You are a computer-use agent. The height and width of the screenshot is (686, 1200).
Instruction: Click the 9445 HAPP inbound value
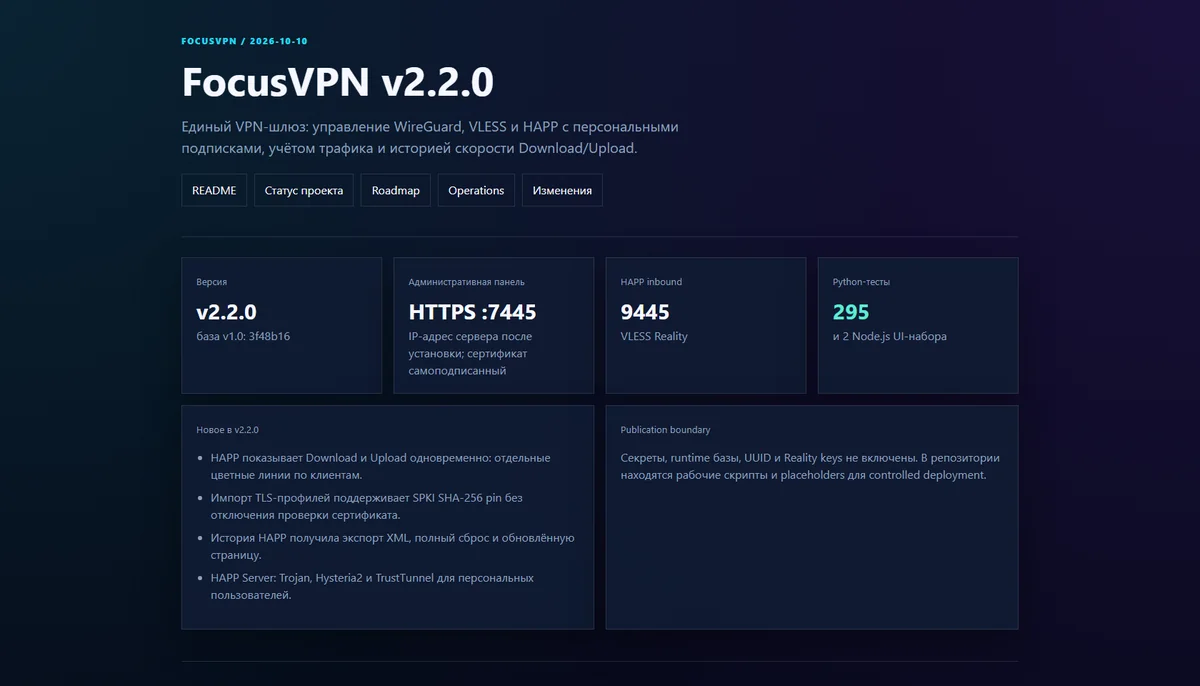coord(645,312)
